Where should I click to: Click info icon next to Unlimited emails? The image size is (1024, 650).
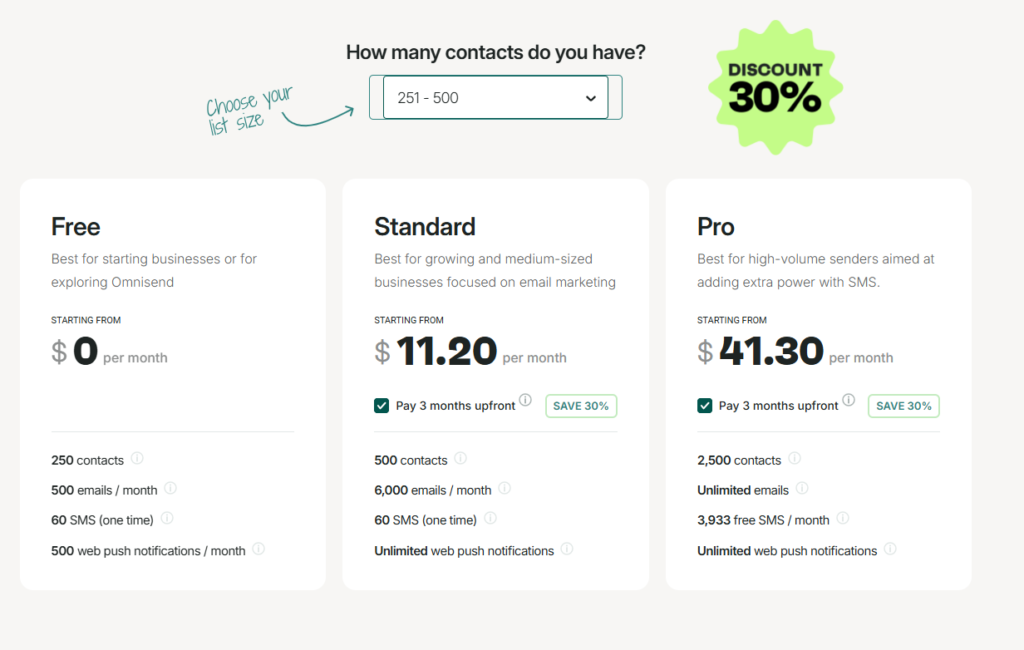coord(803,488)
